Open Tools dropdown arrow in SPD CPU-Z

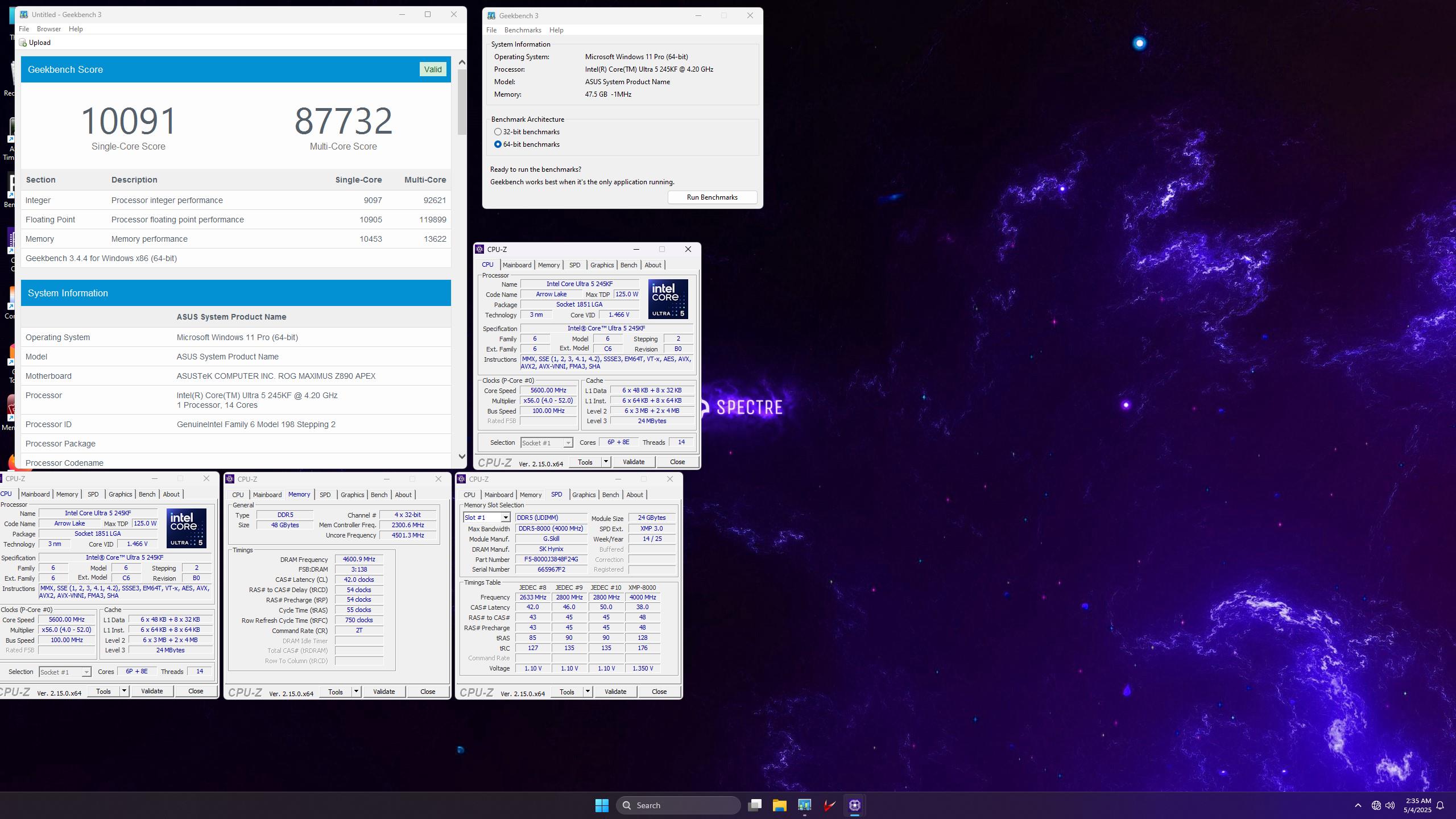click(588, 692)
